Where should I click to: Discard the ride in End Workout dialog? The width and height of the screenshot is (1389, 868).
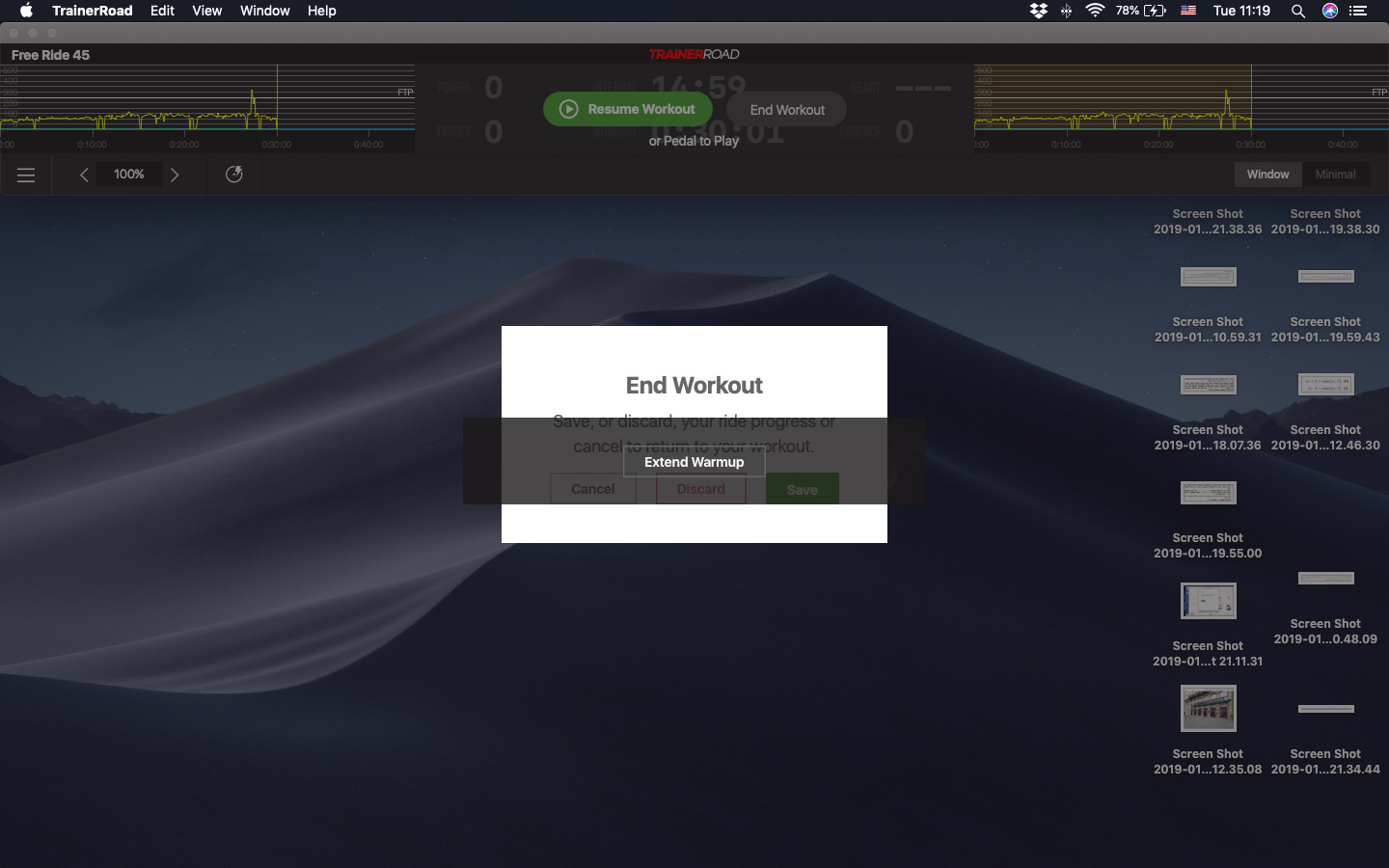pos(701,489)
